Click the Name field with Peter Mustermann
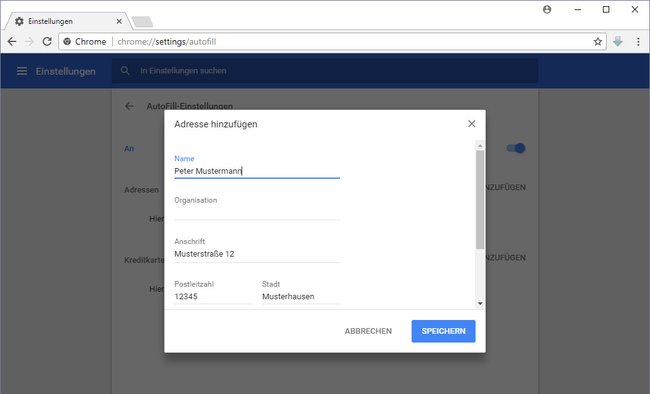650x394 pixels. point(257,171)
